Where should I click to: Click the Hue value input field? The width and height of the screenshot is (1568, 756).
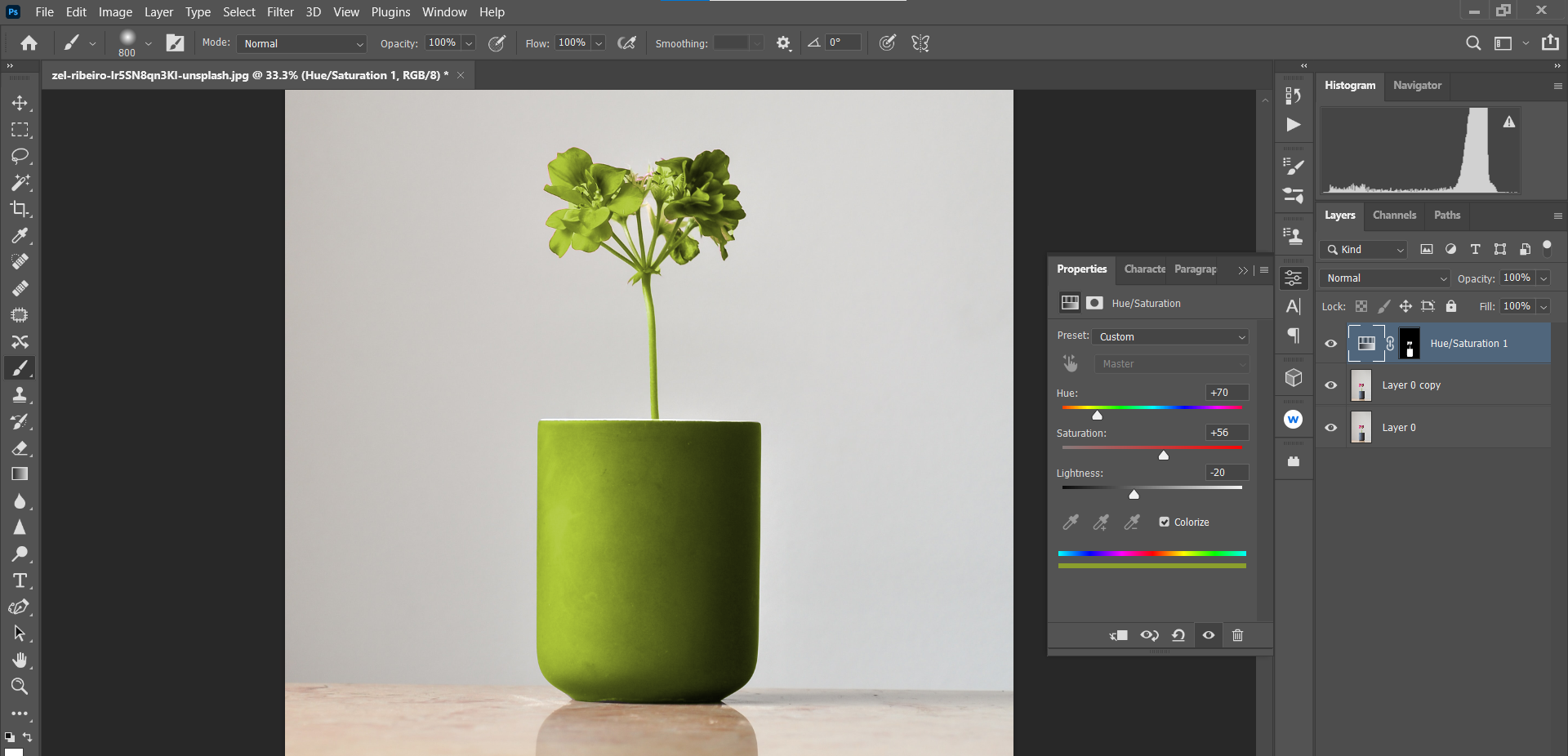tap(1226, 393)
